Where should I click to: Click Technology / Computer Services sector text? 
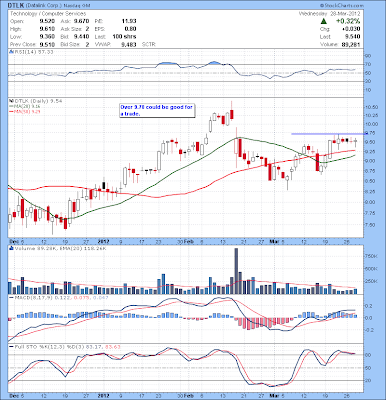[x=48, y=14]
